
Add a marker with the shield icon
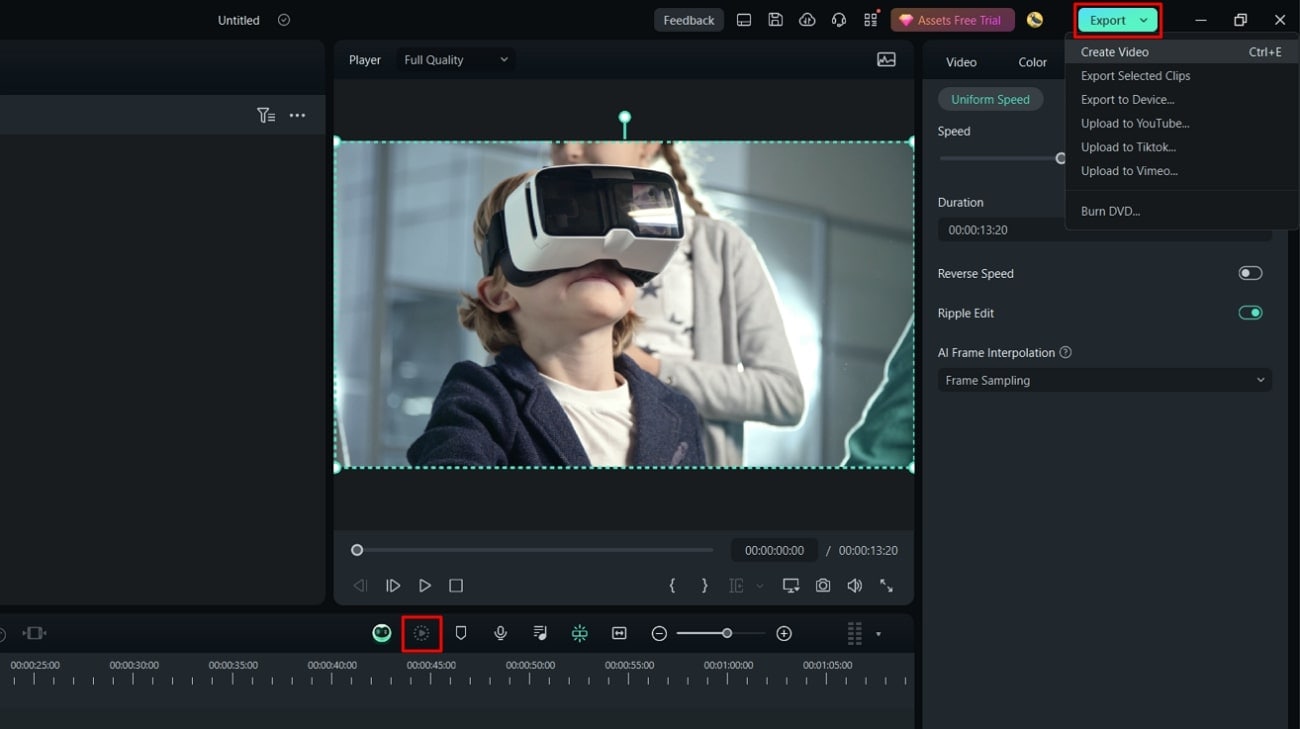[461, 633]
